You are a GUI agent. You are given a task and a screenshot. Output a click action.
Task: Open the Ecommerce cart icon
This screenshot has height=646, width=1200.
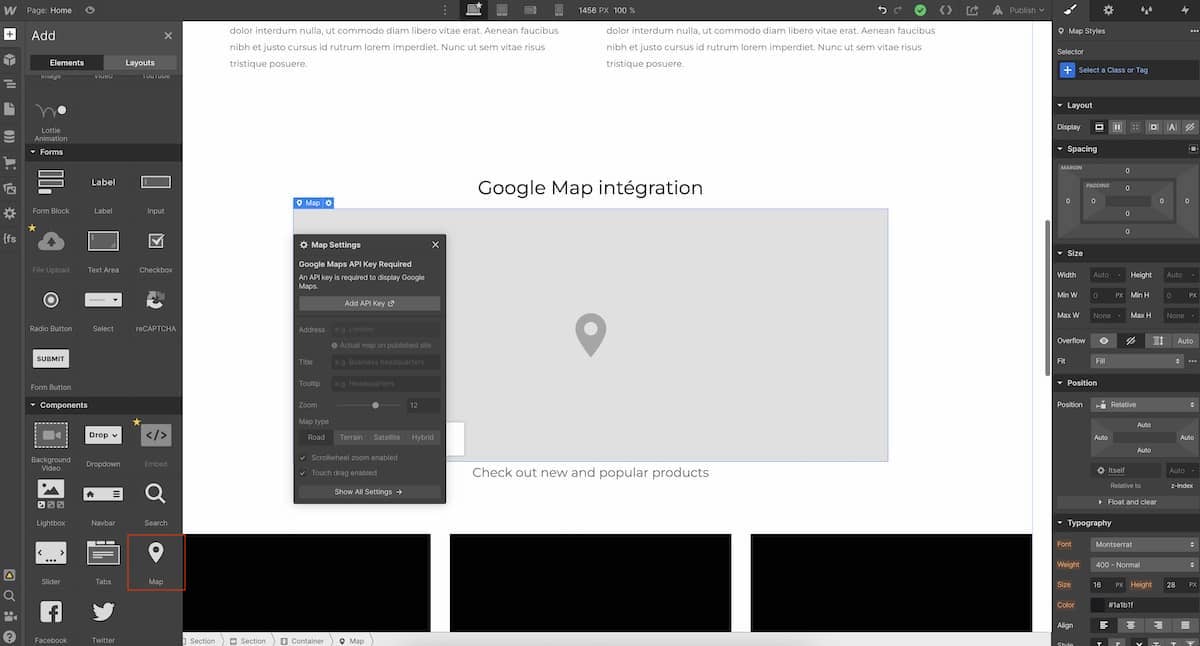pos(9,162)
